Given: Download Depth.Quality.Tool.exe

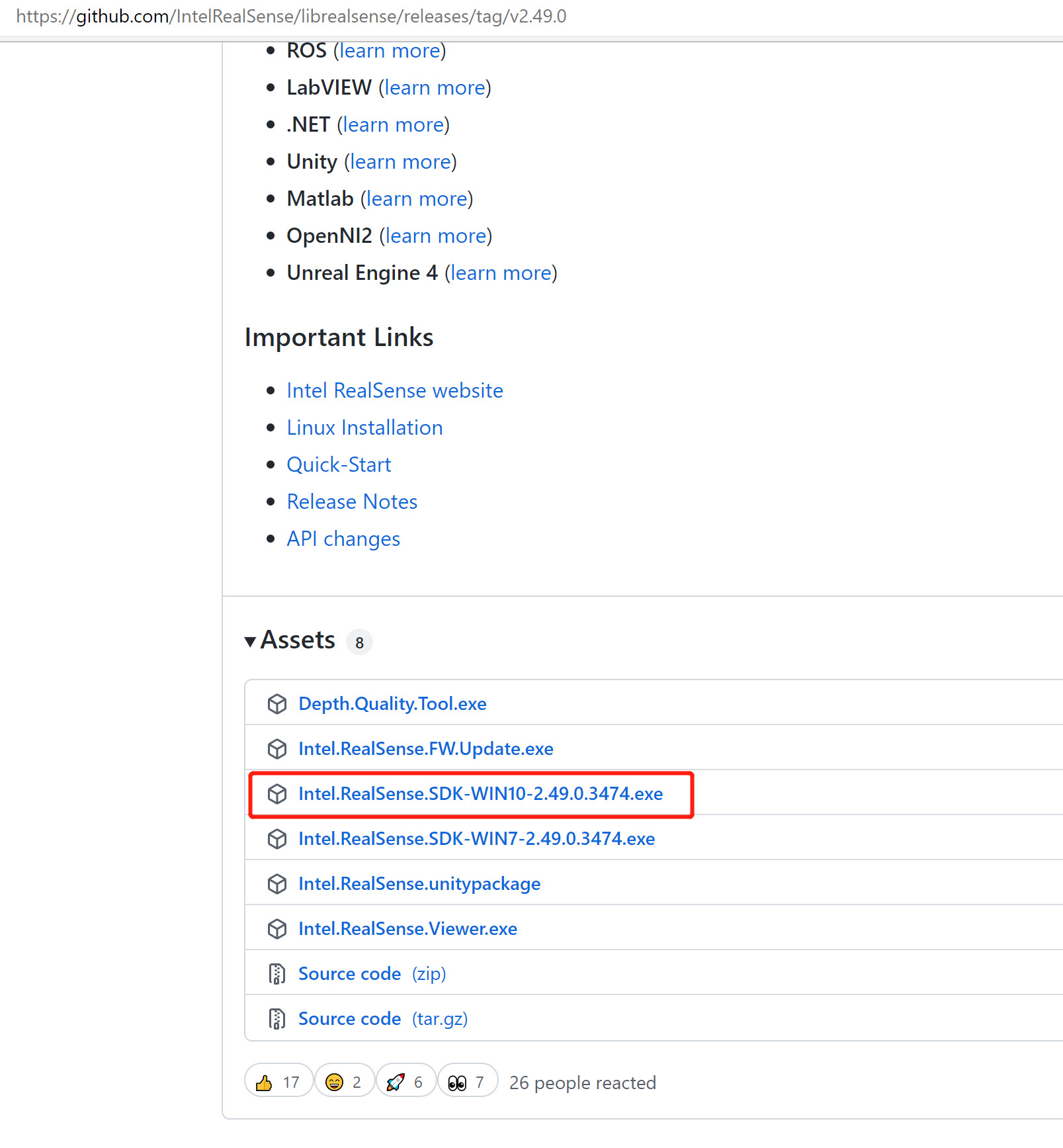Looking at the screenshot, I should tap(392, 704).
